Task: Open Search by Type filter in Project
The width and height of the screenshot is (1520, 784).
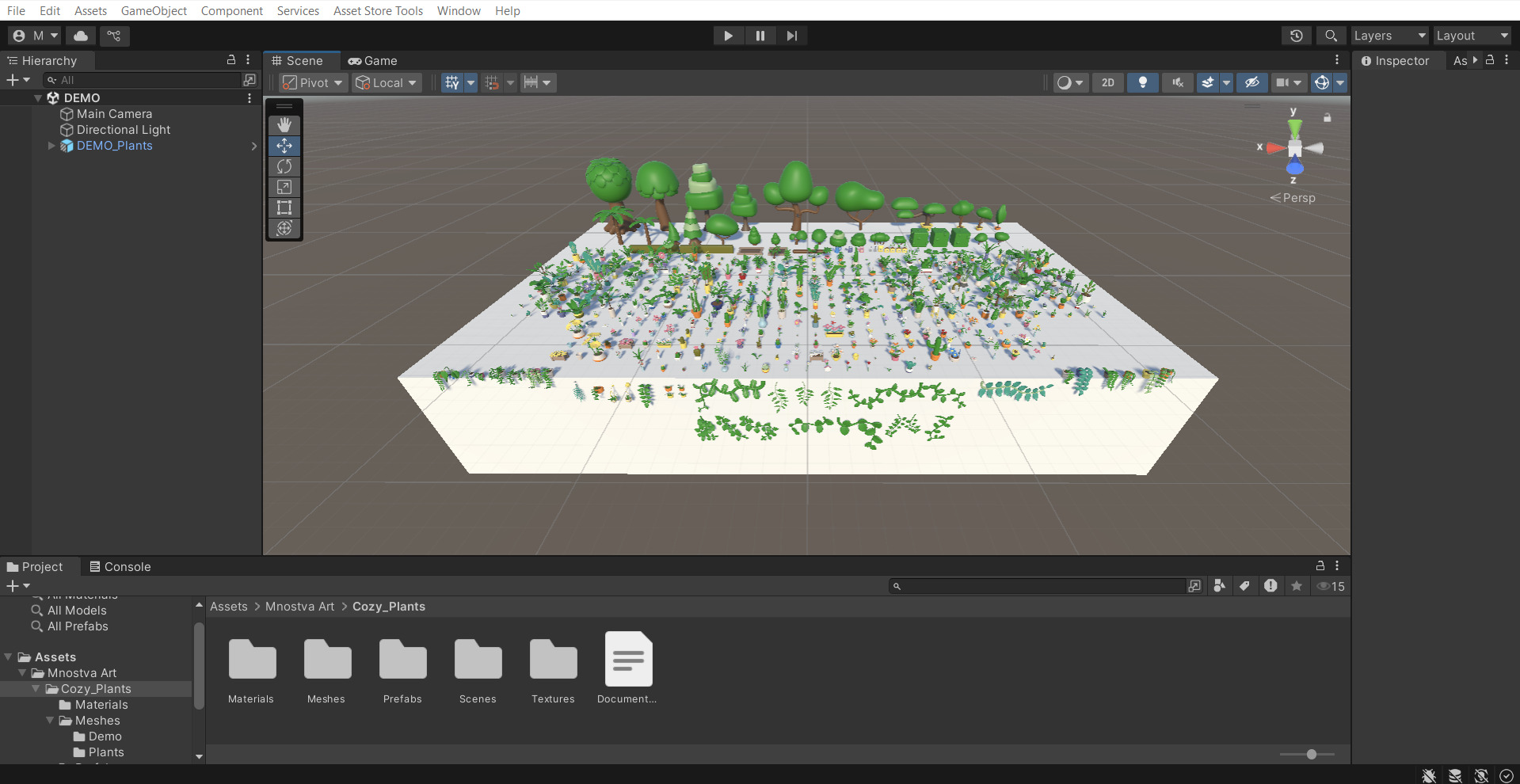Action: pyautogui.click(x=1220, y=586)
